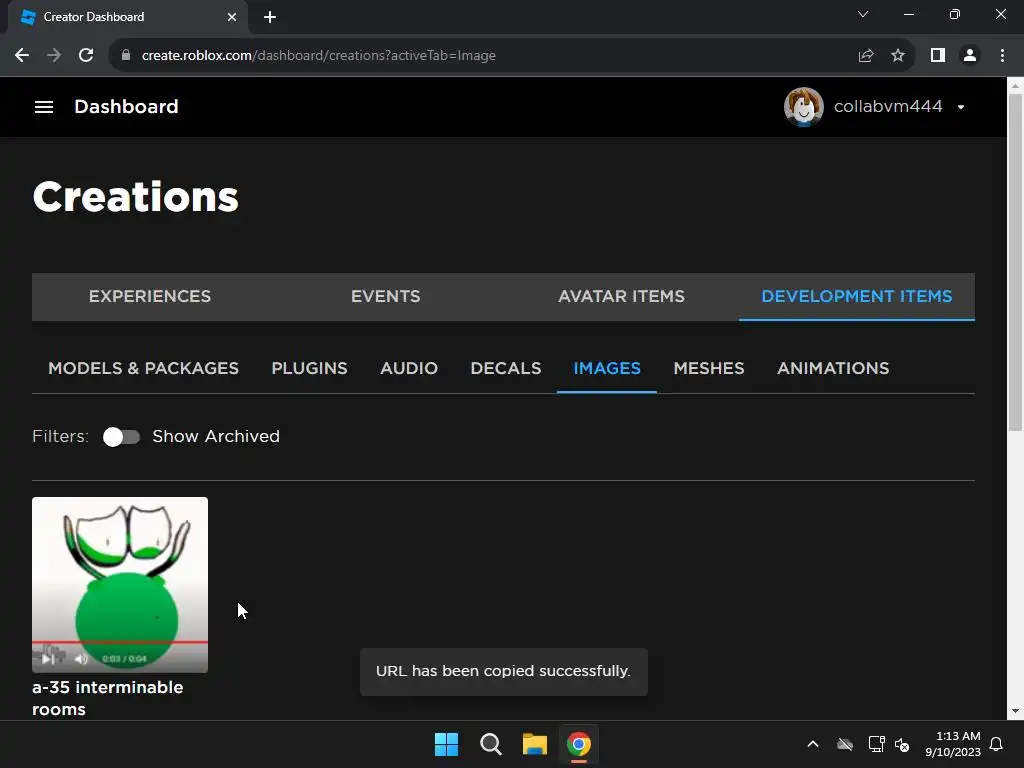Expand the collabvm444 account dropdown arrow

tap(961, 107)
